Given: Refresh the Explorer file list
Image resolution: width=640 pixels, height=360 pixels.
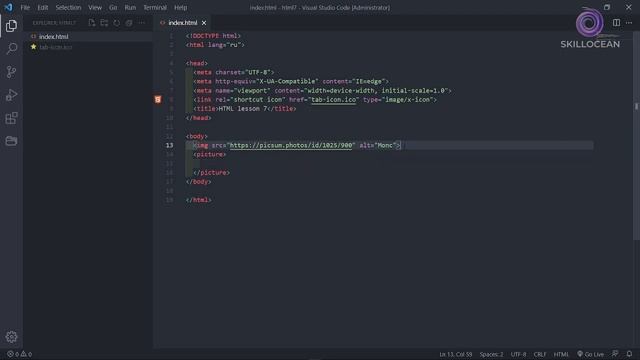Looking at the screenshot, I should pos(117,23).
